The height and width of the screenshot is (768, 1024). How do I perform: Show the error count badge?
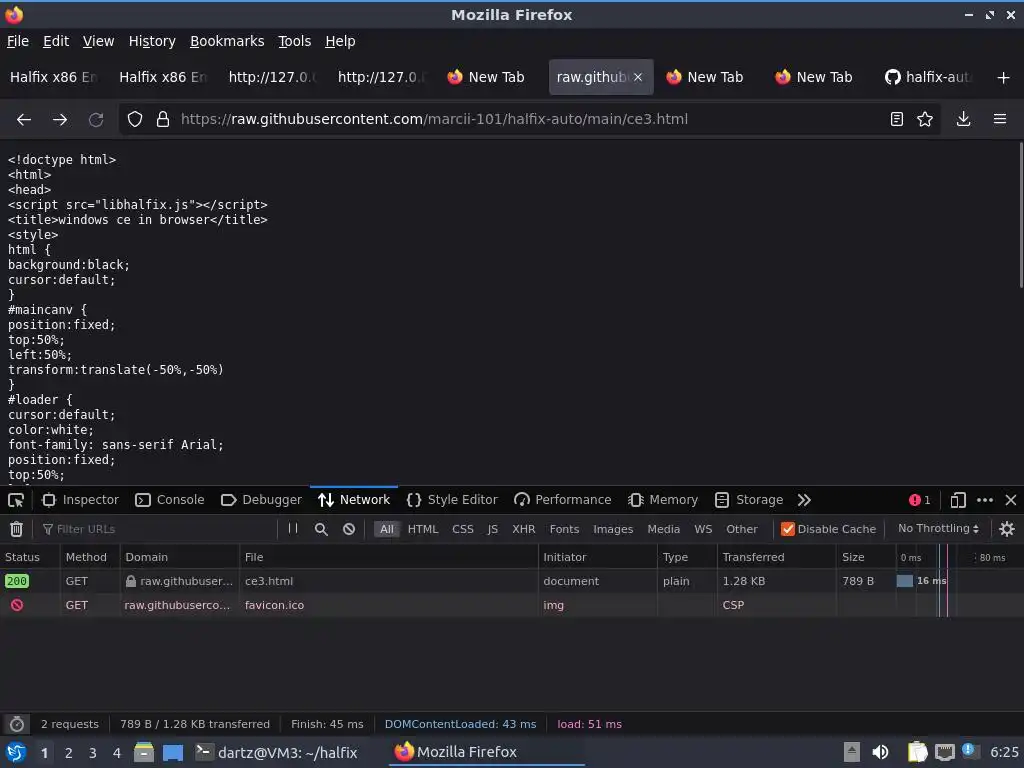point(920,500)
